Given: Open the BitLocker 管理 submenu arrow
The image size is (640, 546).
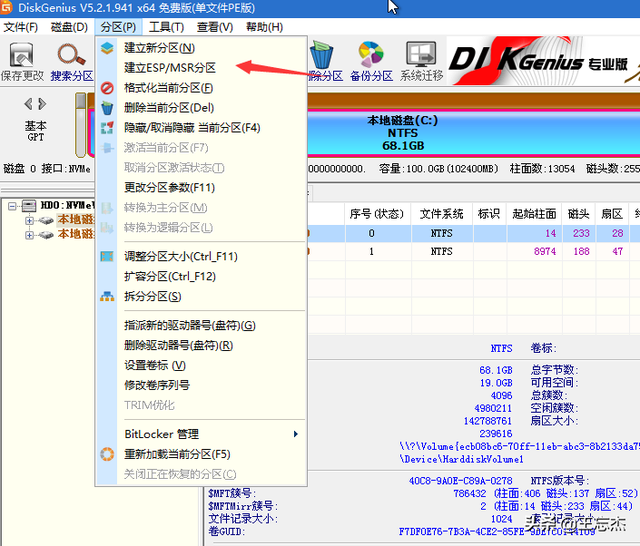Looking at the screenshot, I should coord(296,434).
